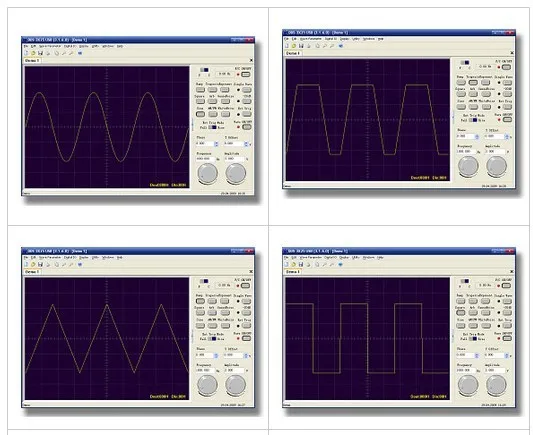
Task: Select Demo 1 tab in sine-wave window
Action: (x=32, y=60)
